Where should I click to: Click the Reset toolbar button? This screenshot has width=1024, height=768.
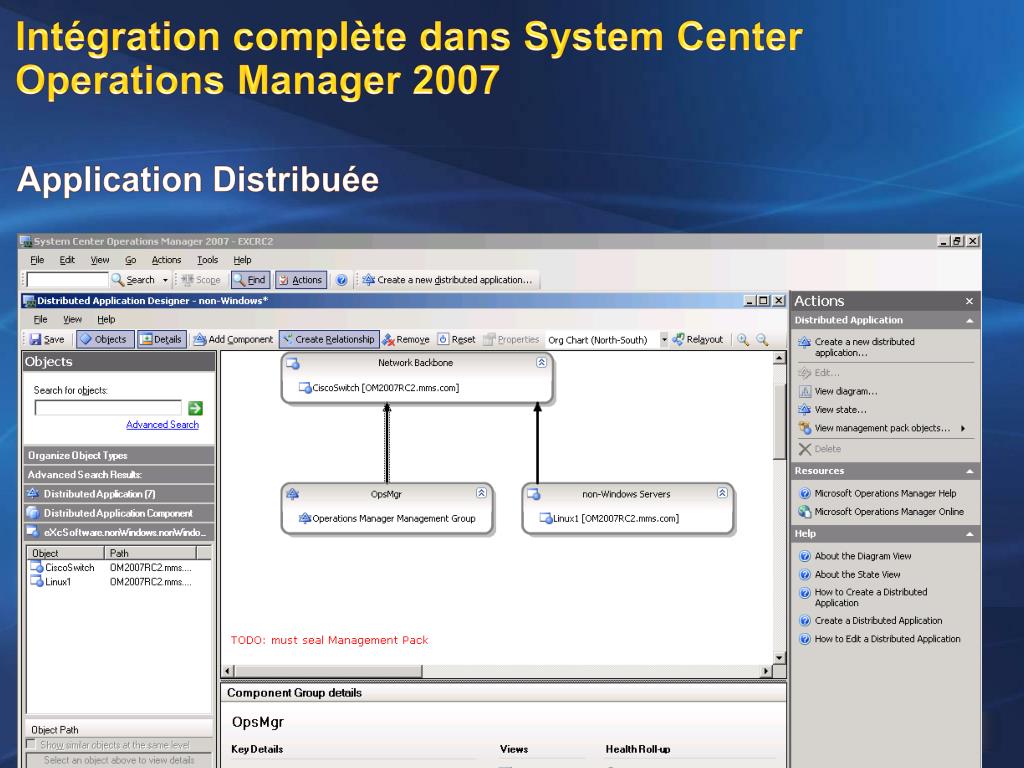tap(456, 340)
